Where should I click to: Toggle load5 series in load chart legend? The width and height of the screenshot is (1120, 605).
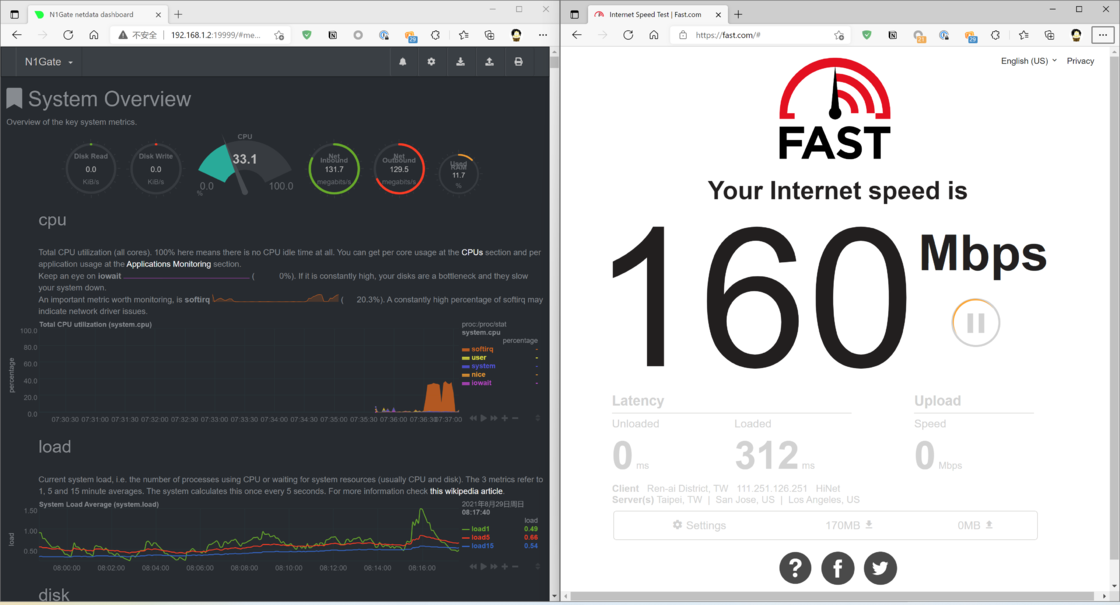click(480, 538)
